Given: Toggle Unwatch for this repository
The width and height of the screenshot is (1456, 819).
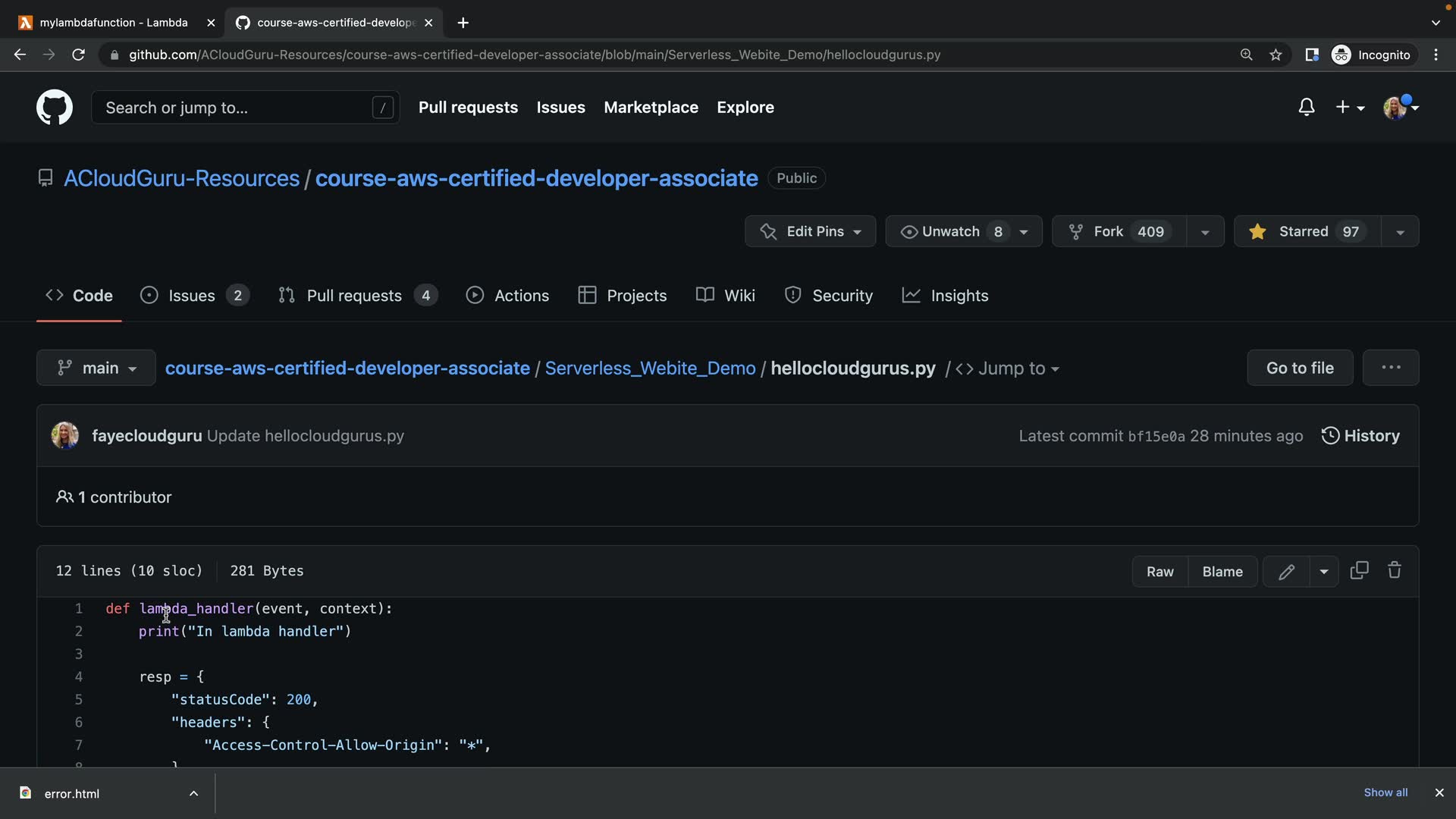Looking at the screenshot, I should (x=951, y=231).
